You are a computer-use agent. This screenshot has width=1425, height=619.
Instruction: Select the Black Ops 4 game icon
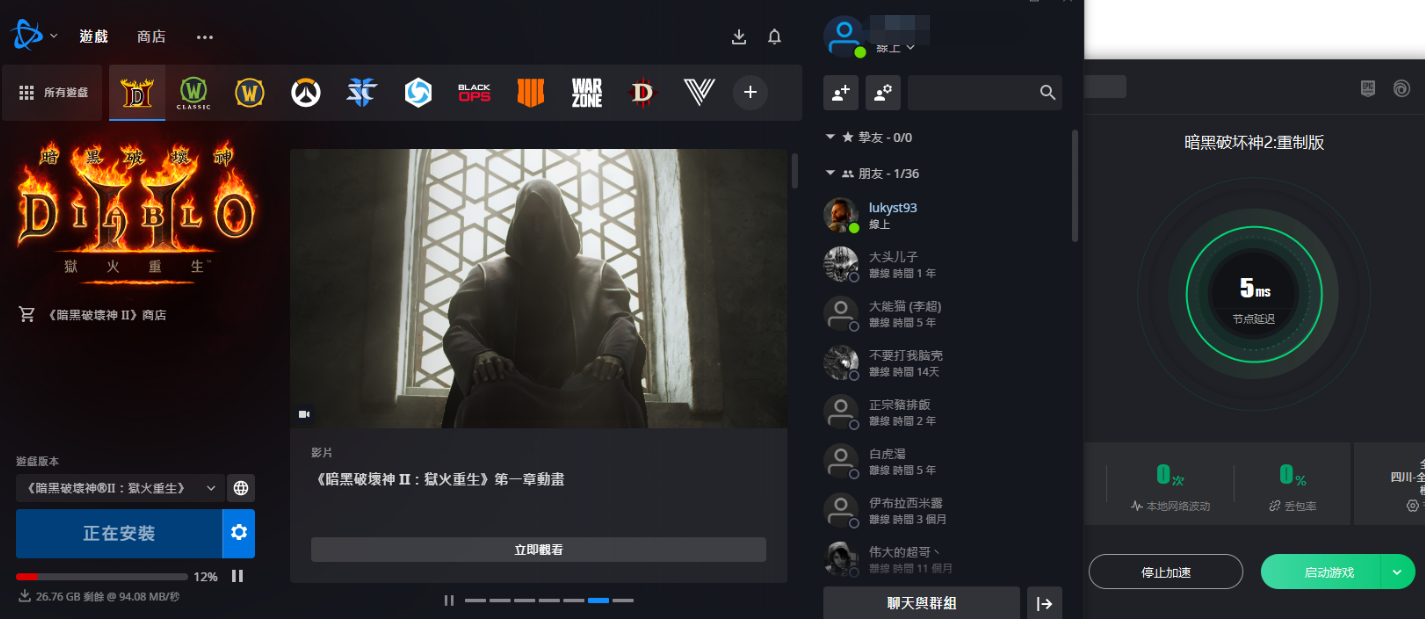530,93
